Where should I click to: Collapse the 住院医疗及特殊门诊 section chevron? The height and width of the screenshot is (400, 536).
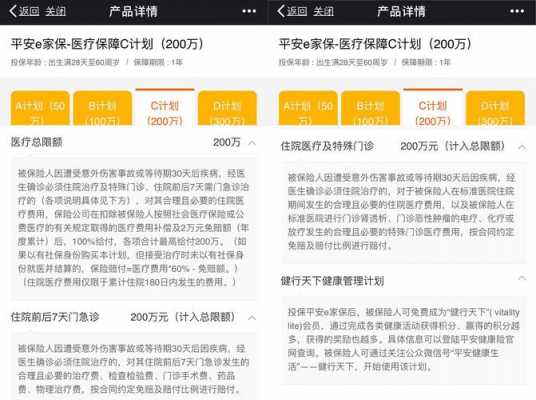pos(522,147)
